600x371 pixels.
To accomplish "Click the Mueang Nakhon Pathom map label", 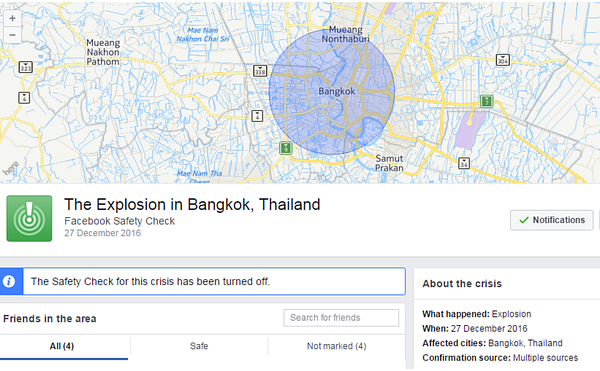I will pos(103,52).
